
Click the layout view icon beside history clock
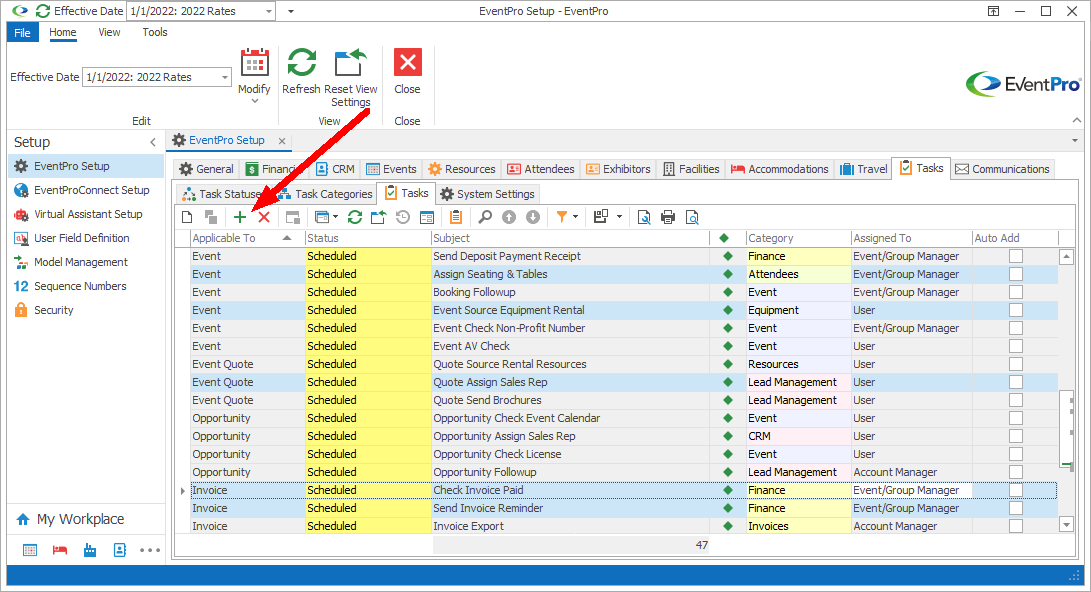coord(427,217)
